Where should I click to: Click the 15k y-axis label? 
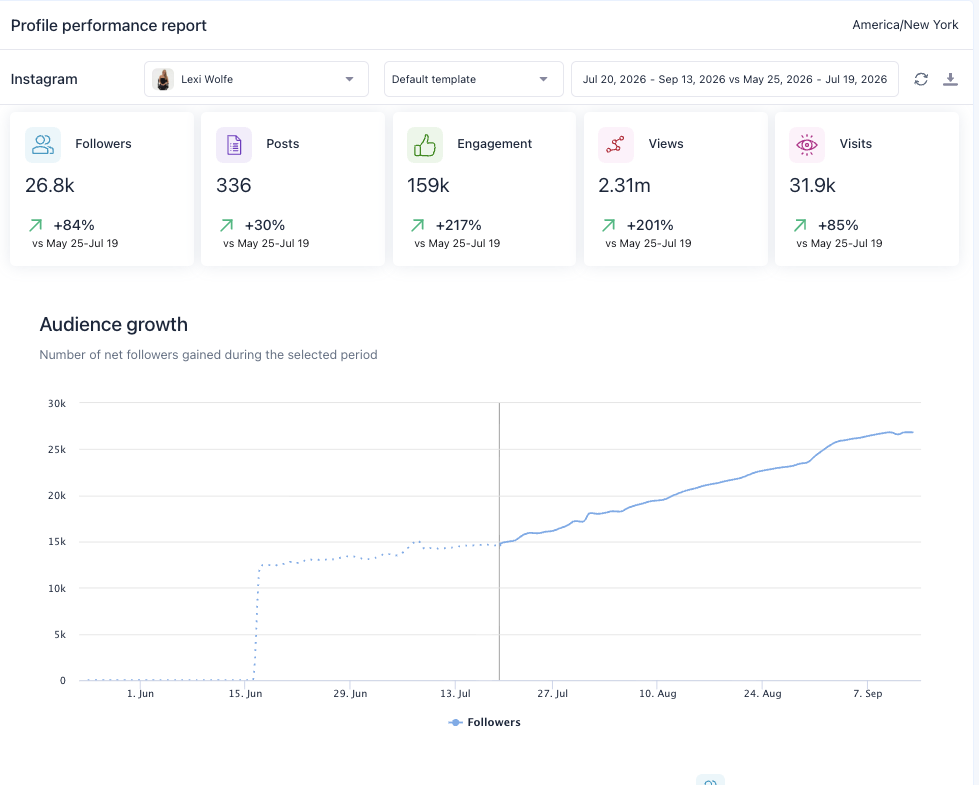(x=57, y=541)
